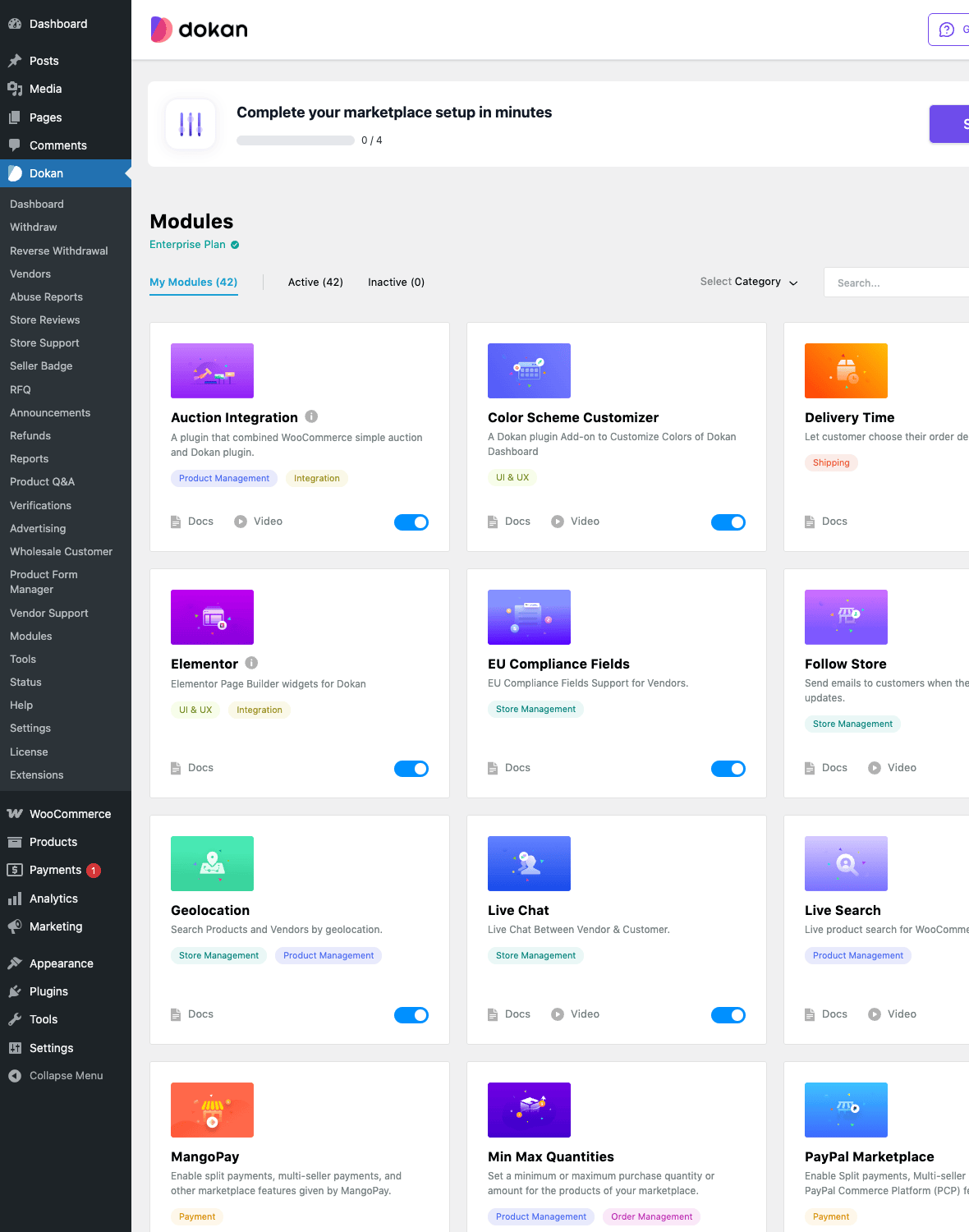Toggle off Color Scheme Customizer module
The width and height of the screenshot is (969, 1232).
[728, 522]
